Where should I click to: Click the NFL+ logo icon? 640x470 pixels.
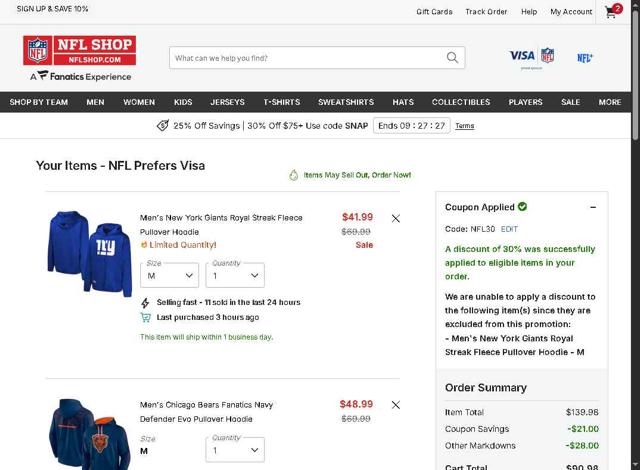coord(585,58)
